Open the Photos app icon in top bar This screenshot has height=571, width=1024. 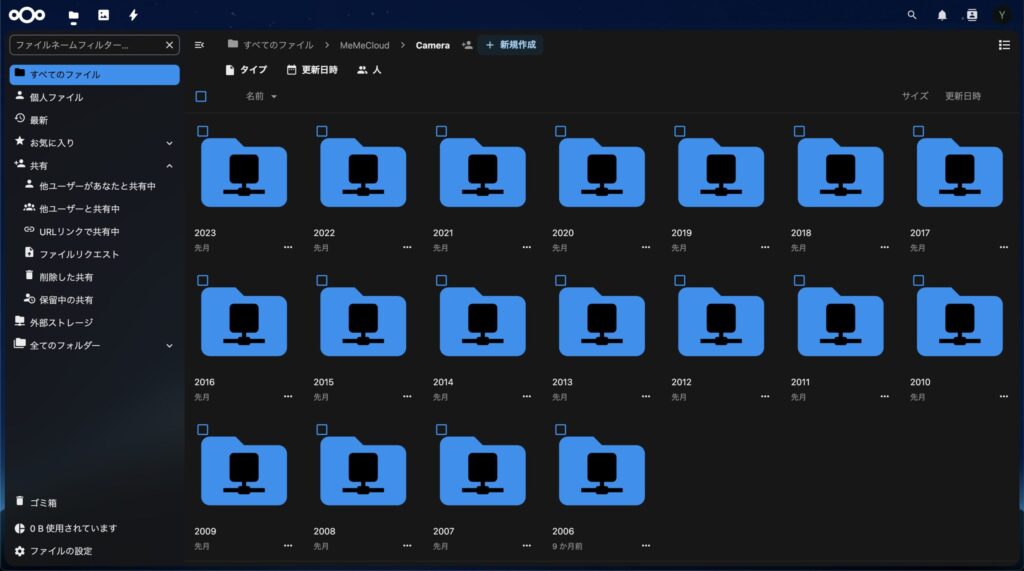tap(103, 14)
